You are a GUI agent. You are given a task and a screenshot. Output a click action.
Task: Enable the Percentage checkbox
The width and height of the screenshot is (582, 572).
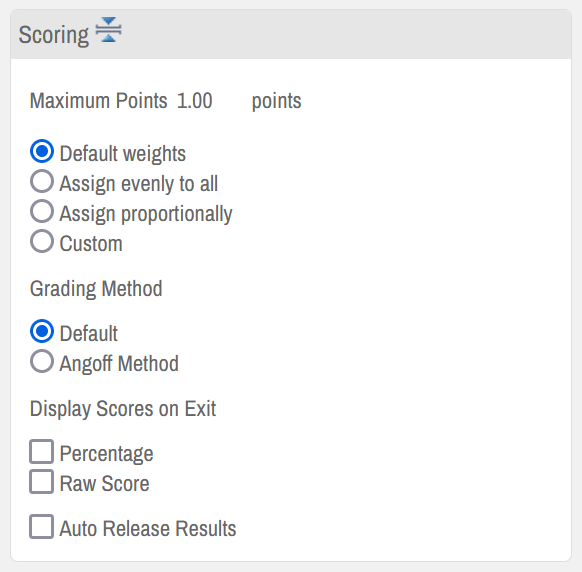[x=42, y=451]
